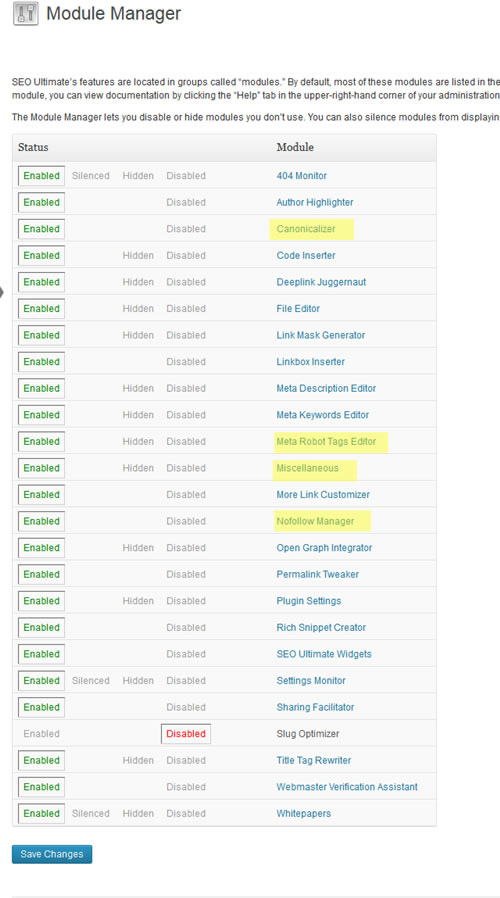This screenshot has height=898, width=500.
Task: Open the File Editor link
Action: [x=298, y=308]
